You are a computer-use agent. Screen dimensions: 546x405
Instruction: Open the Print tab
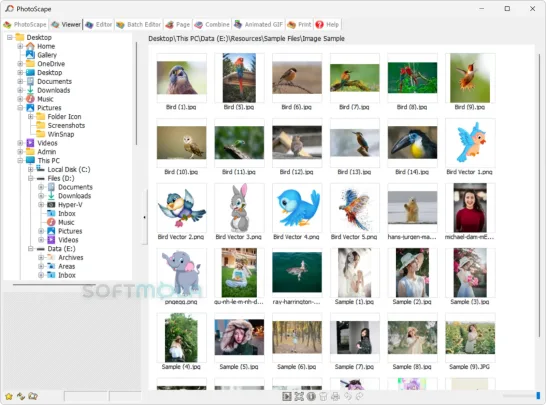click(299, 24)
